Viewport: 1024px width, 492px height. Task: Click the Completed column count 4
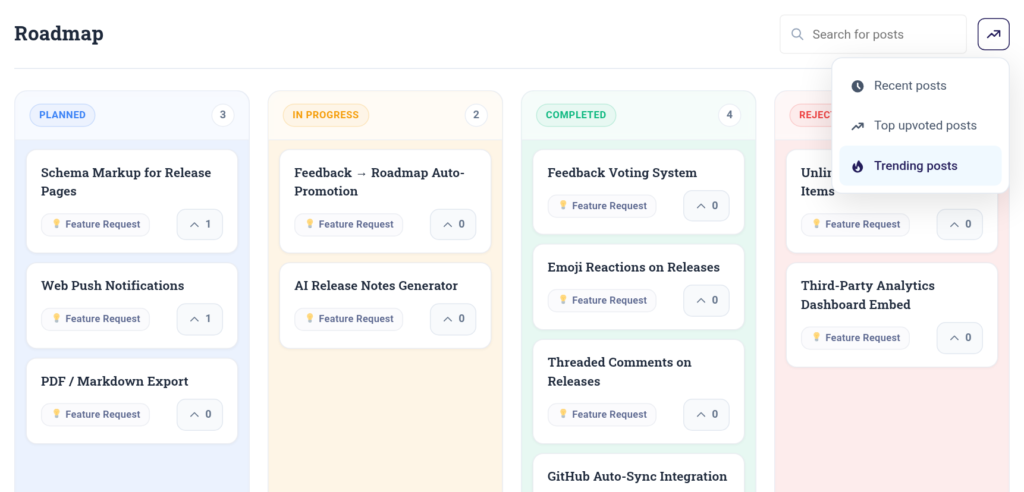[729, 115]
